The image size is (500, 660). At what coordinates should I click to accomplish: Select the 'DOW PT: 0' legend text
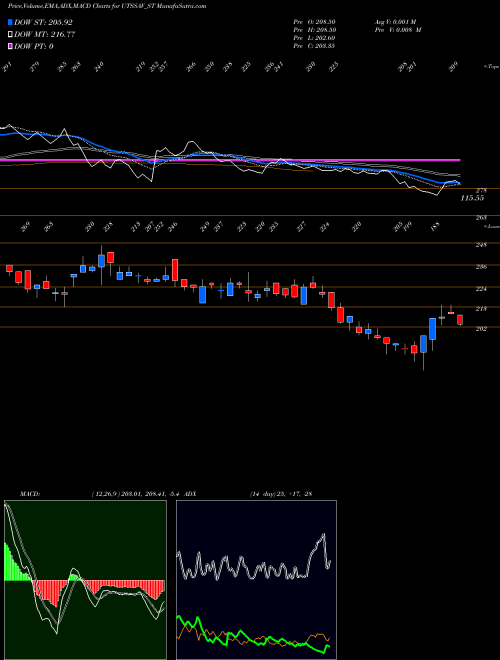pyautogui.click(x=34, y=46)
